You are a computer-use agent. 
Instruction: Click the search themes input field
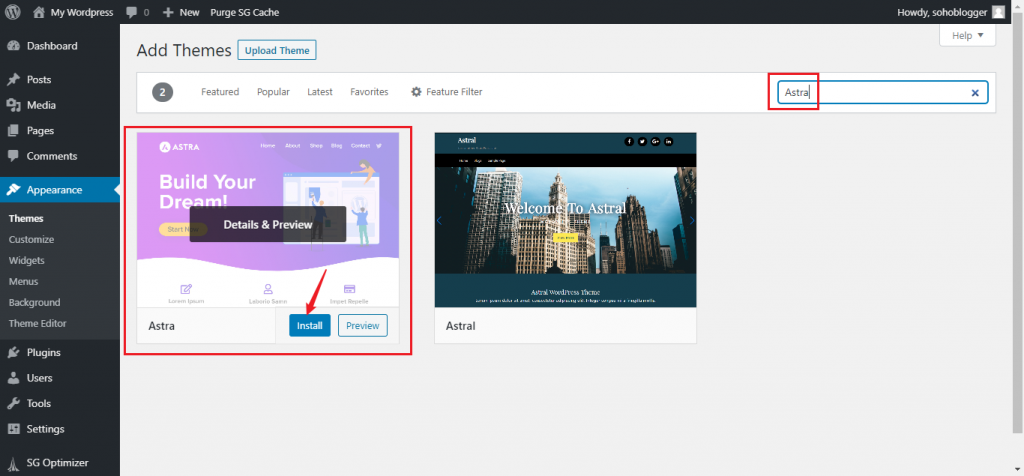coord(890,93)
